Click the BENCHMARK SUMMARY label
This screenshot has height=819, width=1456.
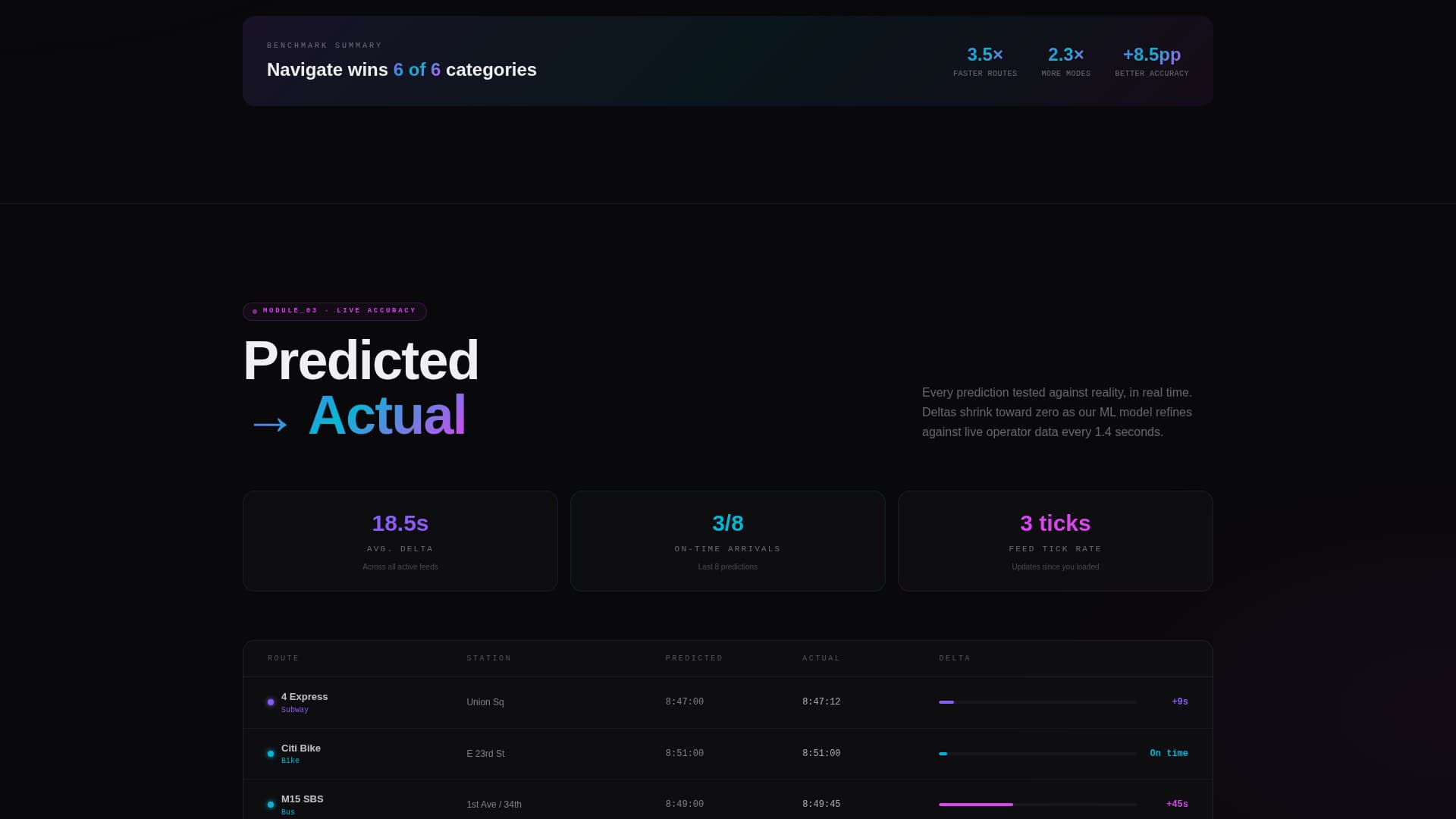(325, 45)
